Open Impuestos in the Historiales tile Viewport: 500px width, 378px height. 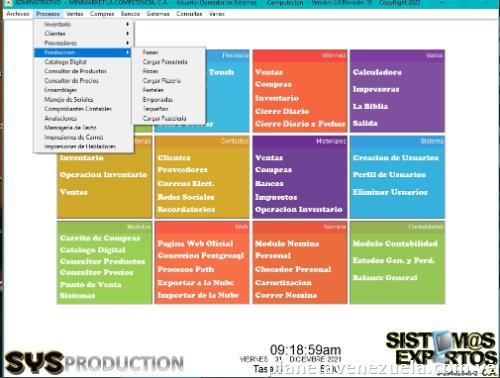[x=276, y=197]
